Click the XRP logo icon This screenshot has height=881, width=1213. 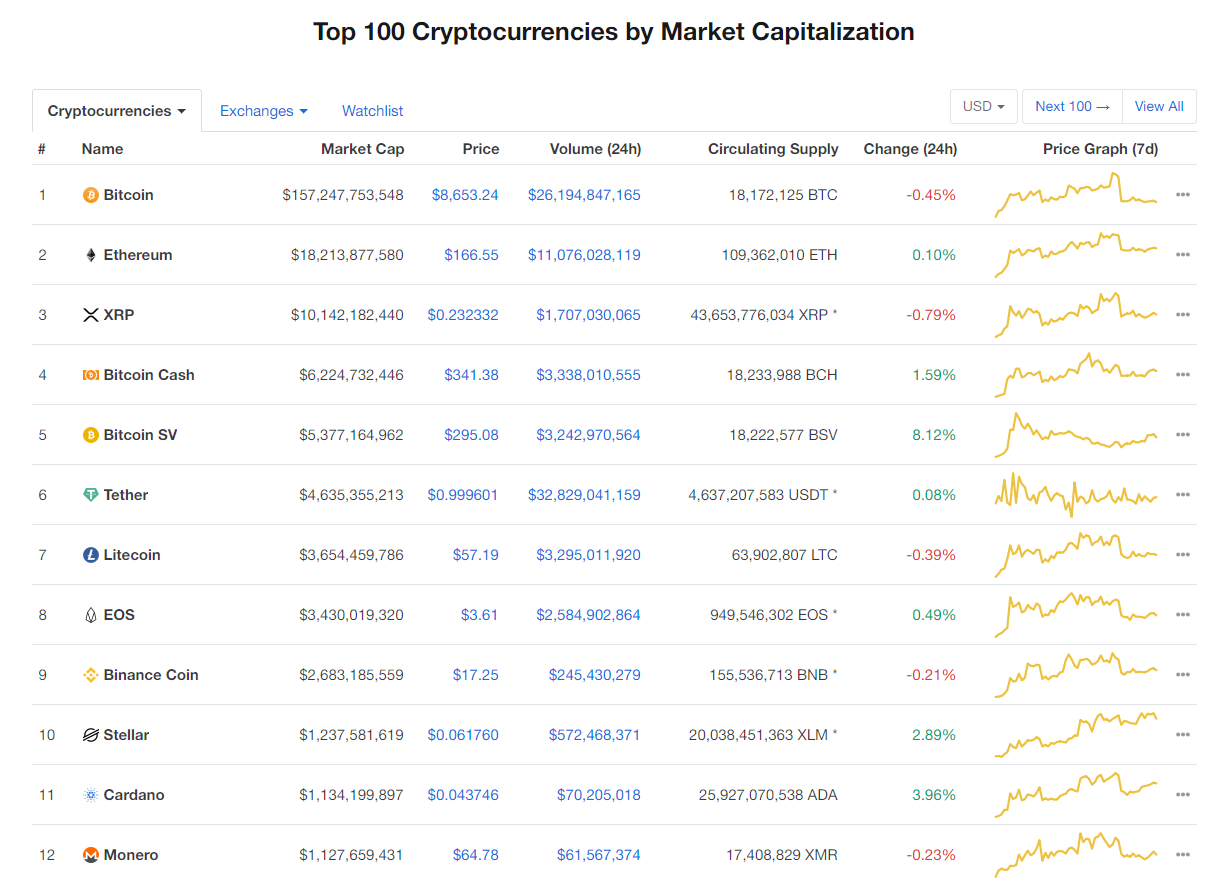90,315
